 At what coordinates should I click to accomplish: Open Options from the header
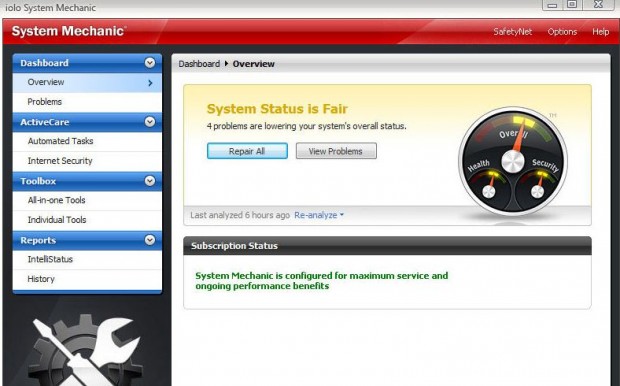click(562, 32)
